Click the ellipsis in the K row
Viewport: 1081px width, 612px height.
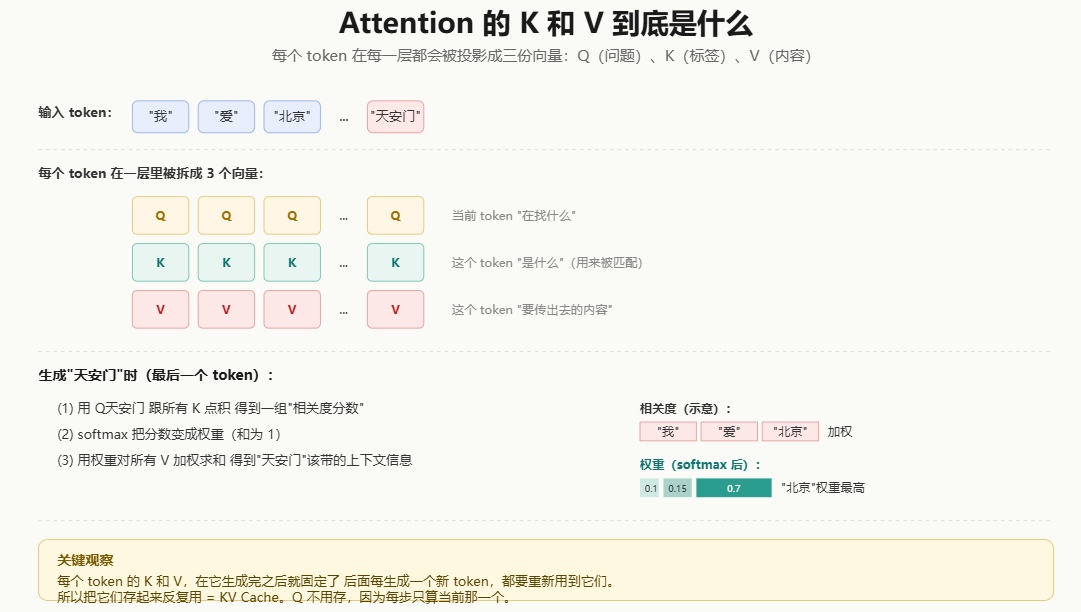(344, 264)
